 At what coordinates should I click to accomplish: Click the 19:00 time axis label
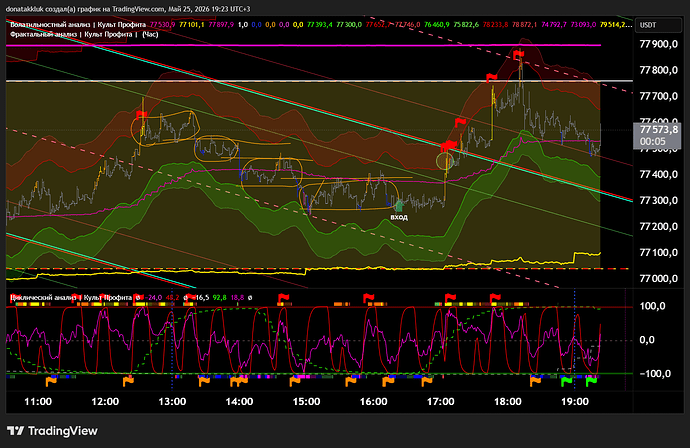575,402
